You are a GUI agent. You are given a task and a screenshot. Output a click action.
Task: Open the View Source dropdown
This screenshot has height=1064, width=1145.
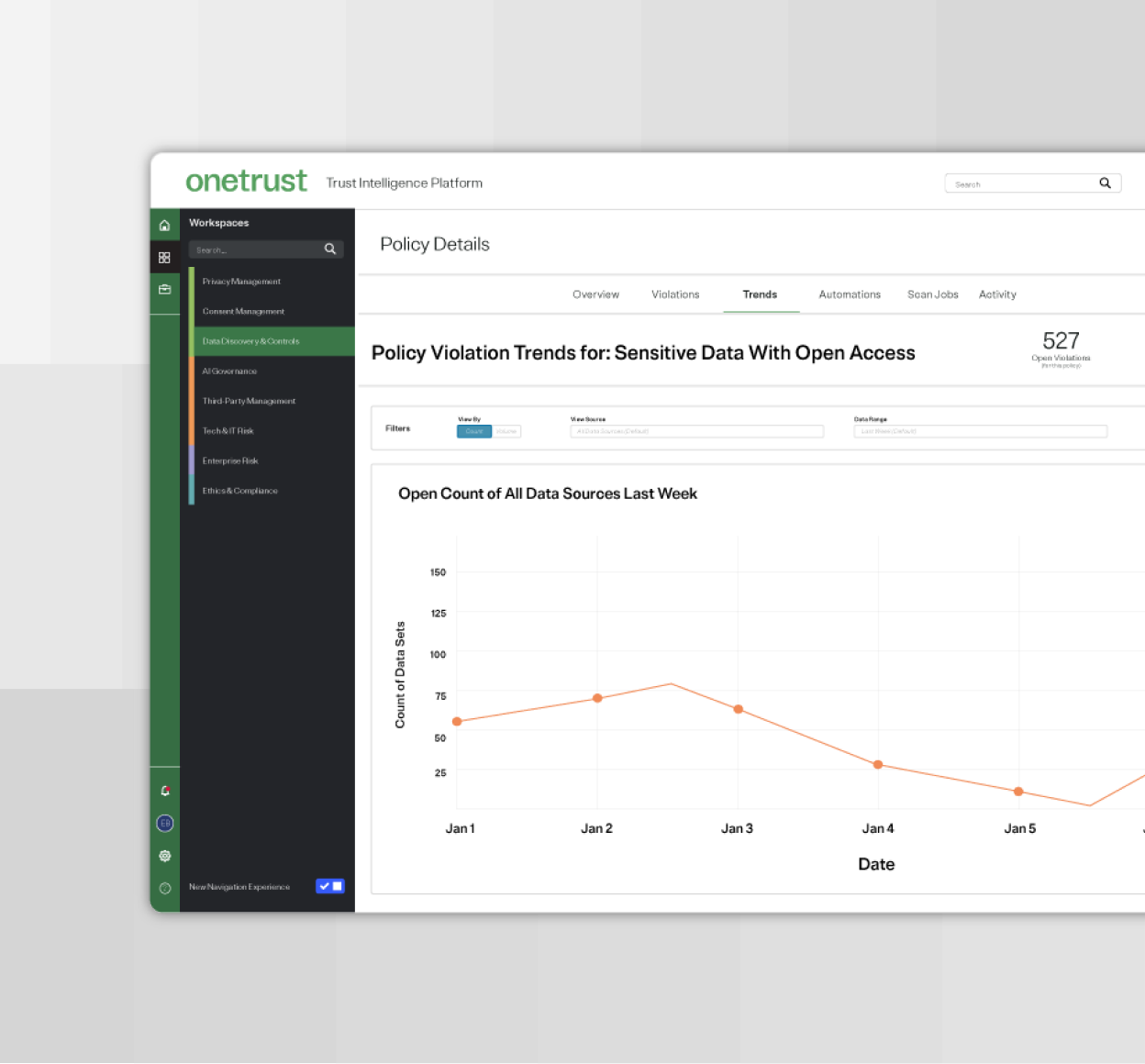(695, 431)
